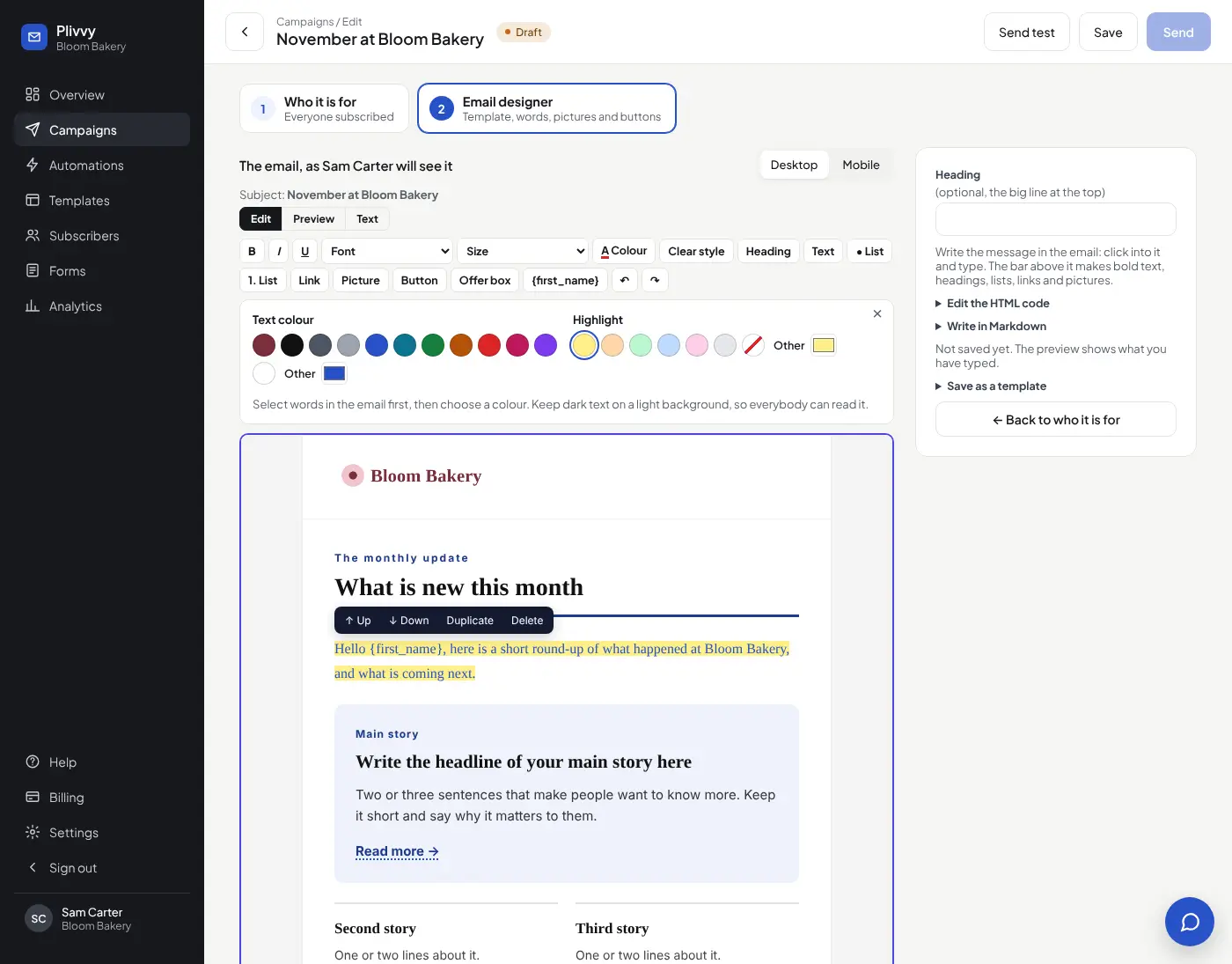Screen dimensions: 1232x964
Task: Click the Templates layout icon
Action: click(33, 200)
